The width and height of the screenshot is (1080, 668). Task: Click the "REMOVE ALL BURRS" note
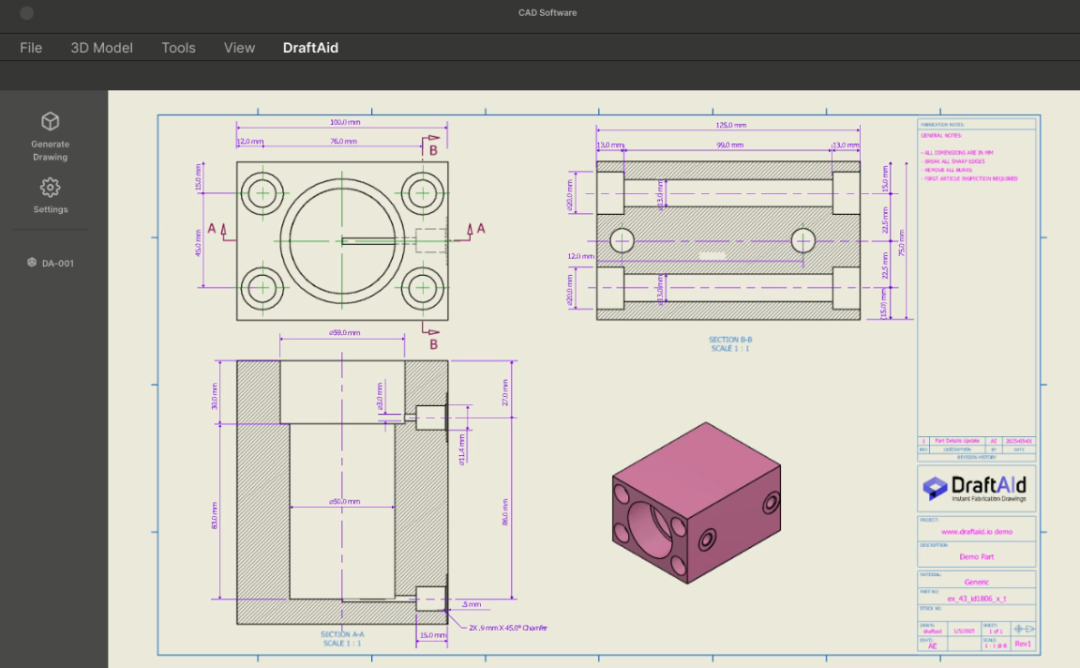(948, 170)
